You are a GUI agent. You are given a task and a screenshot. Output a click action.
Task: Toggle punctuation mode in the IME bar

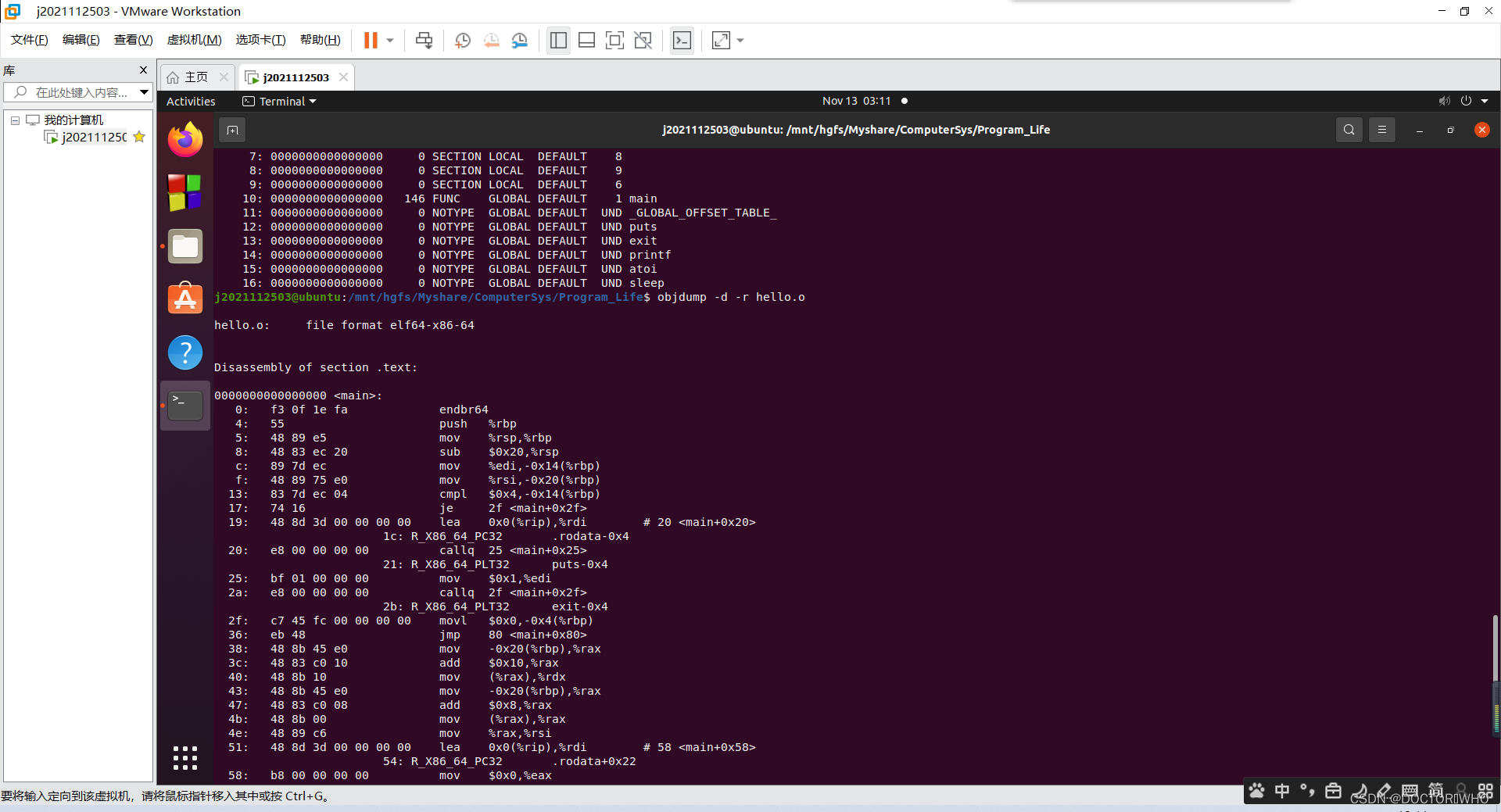[x=1307, y=791]
